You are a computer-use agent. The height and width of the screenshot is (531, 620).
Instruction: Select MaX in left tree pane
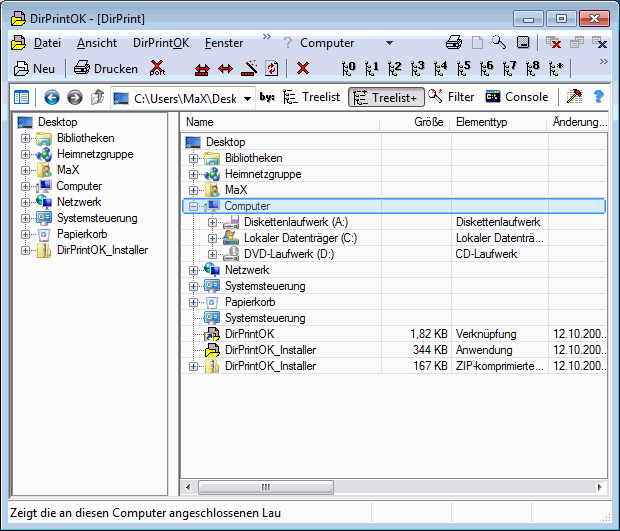click(x=68, y=170)
